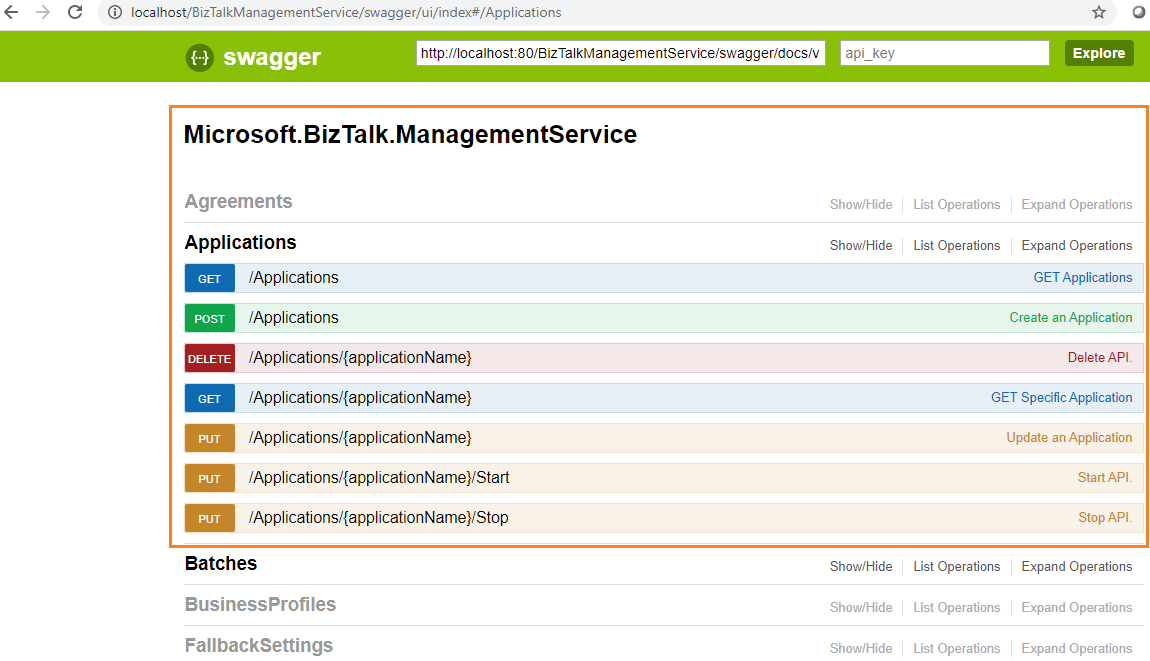Open DELETE /Applications/{applicationName} path

pos(360,358)
